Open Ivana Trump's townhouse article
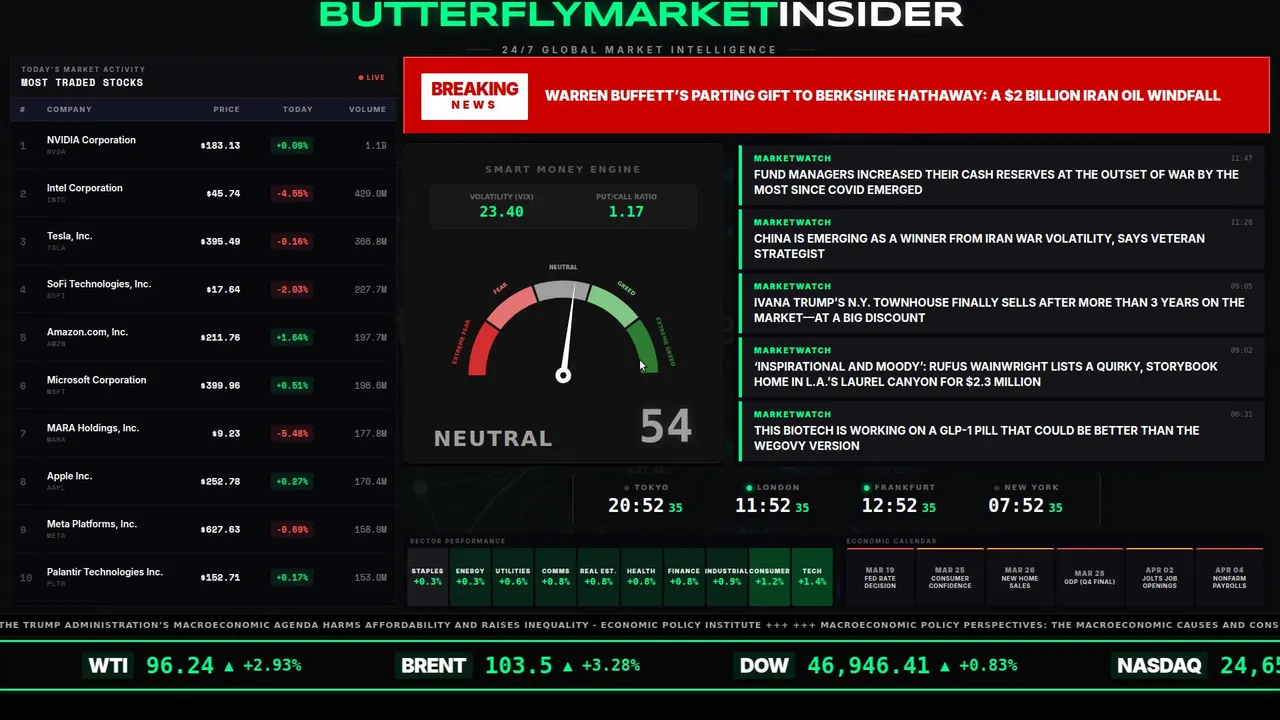 (1002, 302)
